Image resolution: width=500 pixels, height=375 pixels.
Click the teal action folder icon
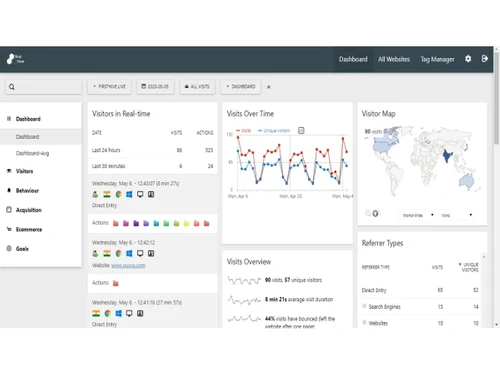coord(156,223)
